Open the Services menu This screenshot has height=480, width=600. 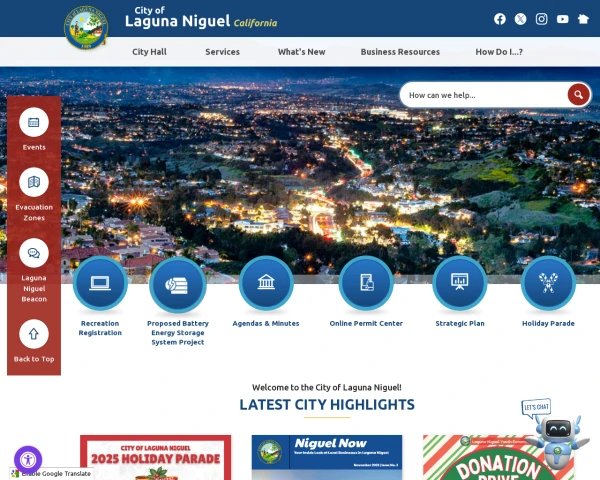(222, 52)
